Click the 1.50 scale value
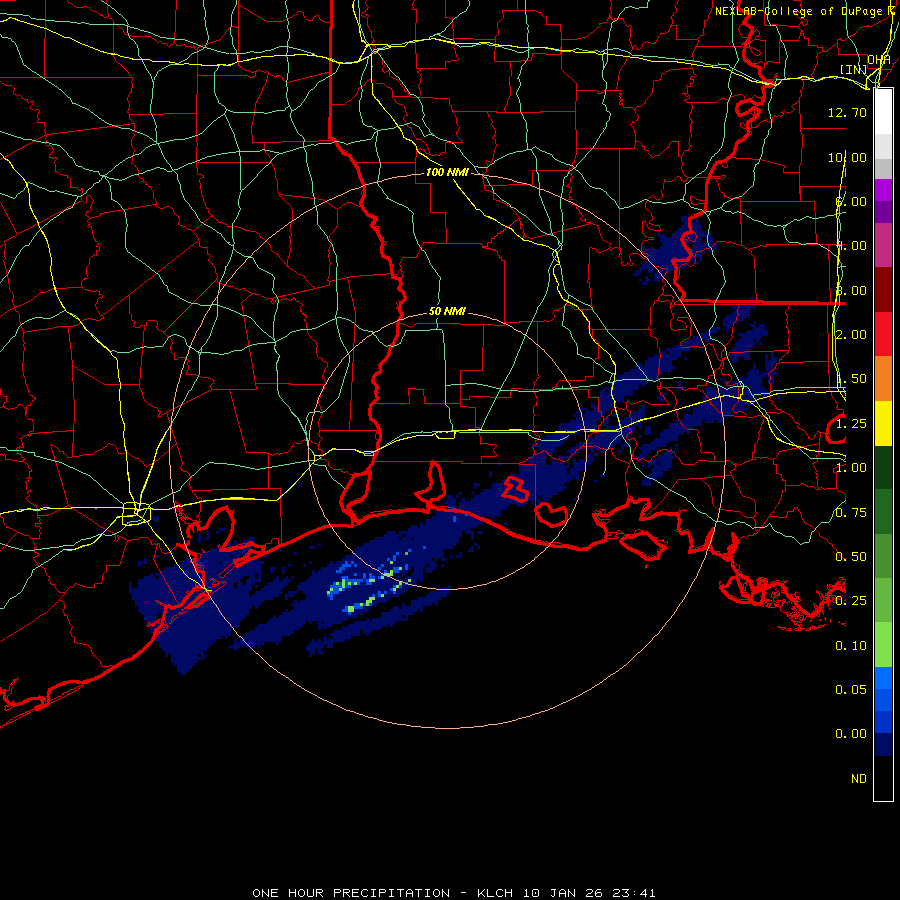 pos(851,379)
